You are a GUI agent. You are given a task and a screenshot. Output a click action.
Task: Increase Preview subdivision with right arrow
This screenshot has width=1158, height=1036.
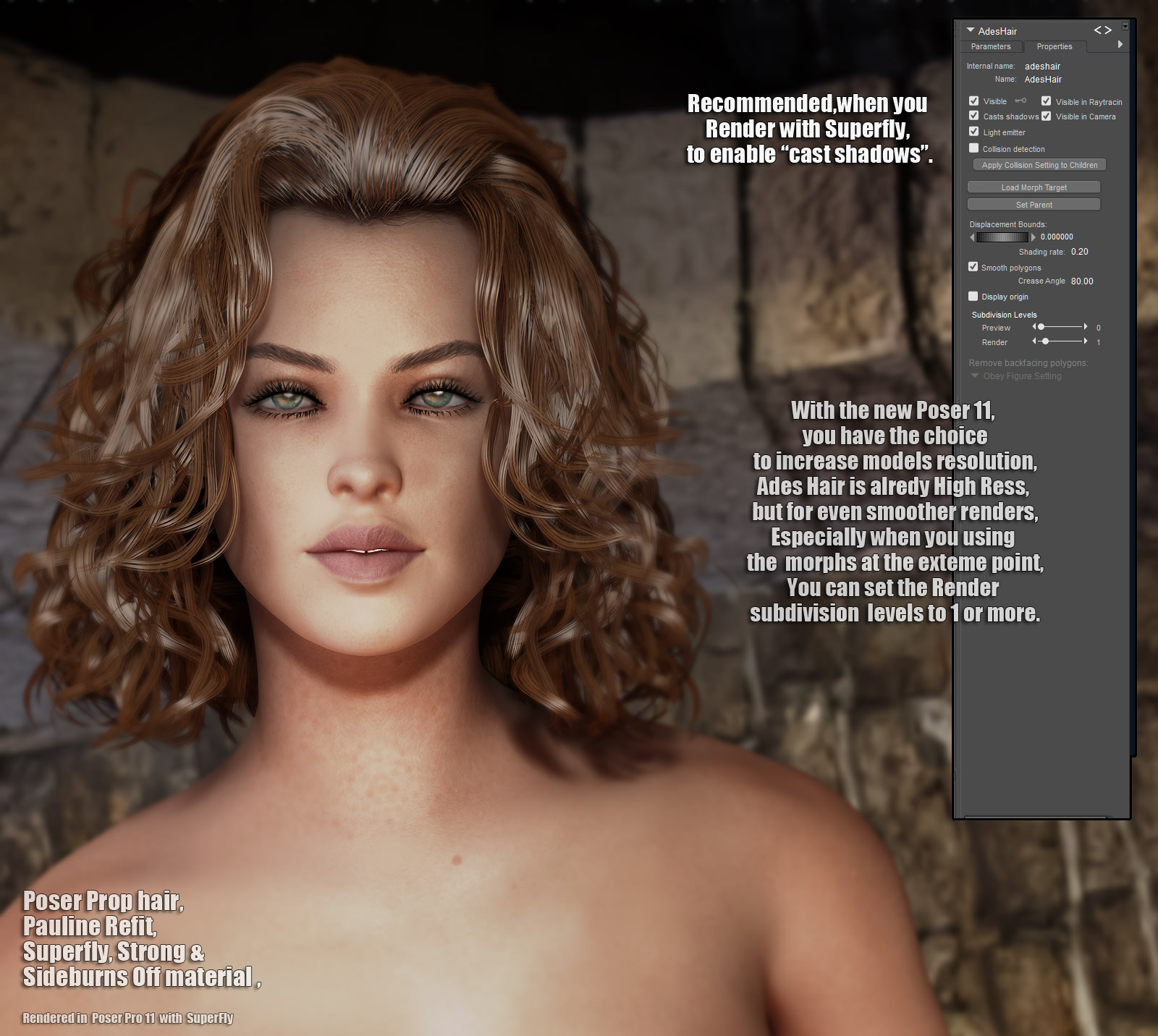pyautogui.click(x=1086, y=327)
